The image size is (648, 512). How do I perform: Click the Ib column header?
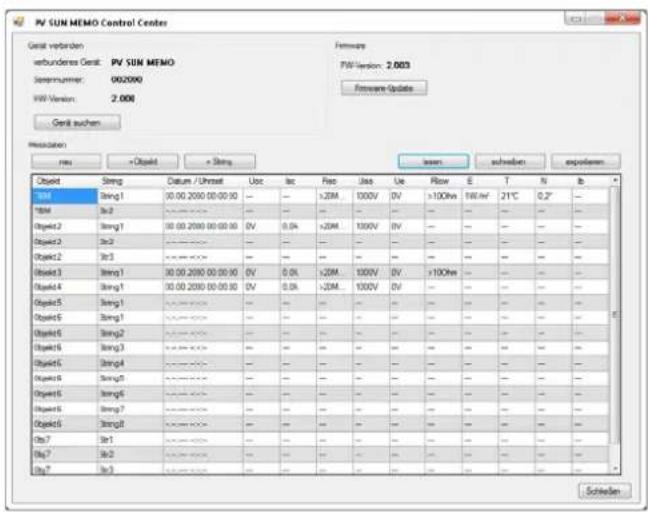click(x=590, y=181)
